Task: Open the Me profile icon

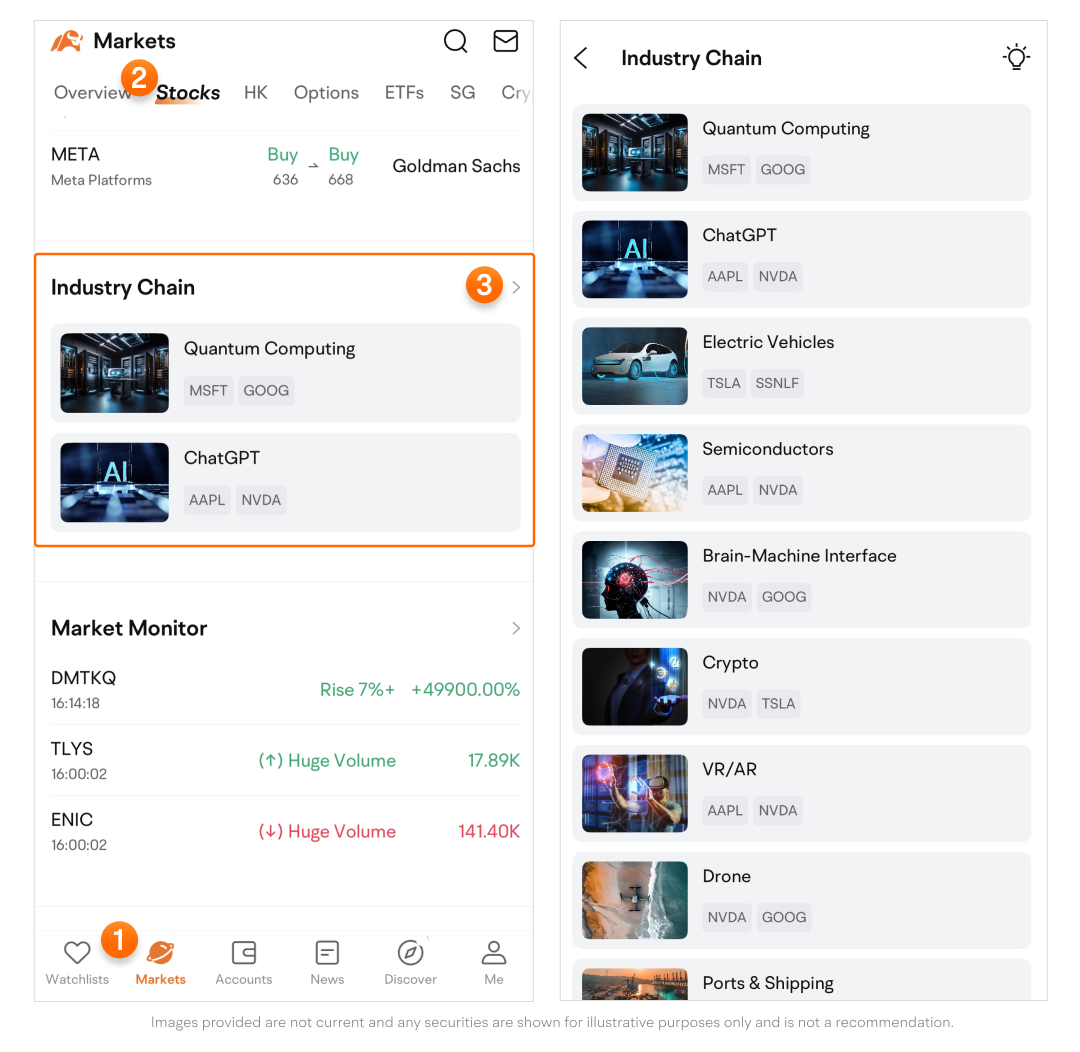Action: 494,953
